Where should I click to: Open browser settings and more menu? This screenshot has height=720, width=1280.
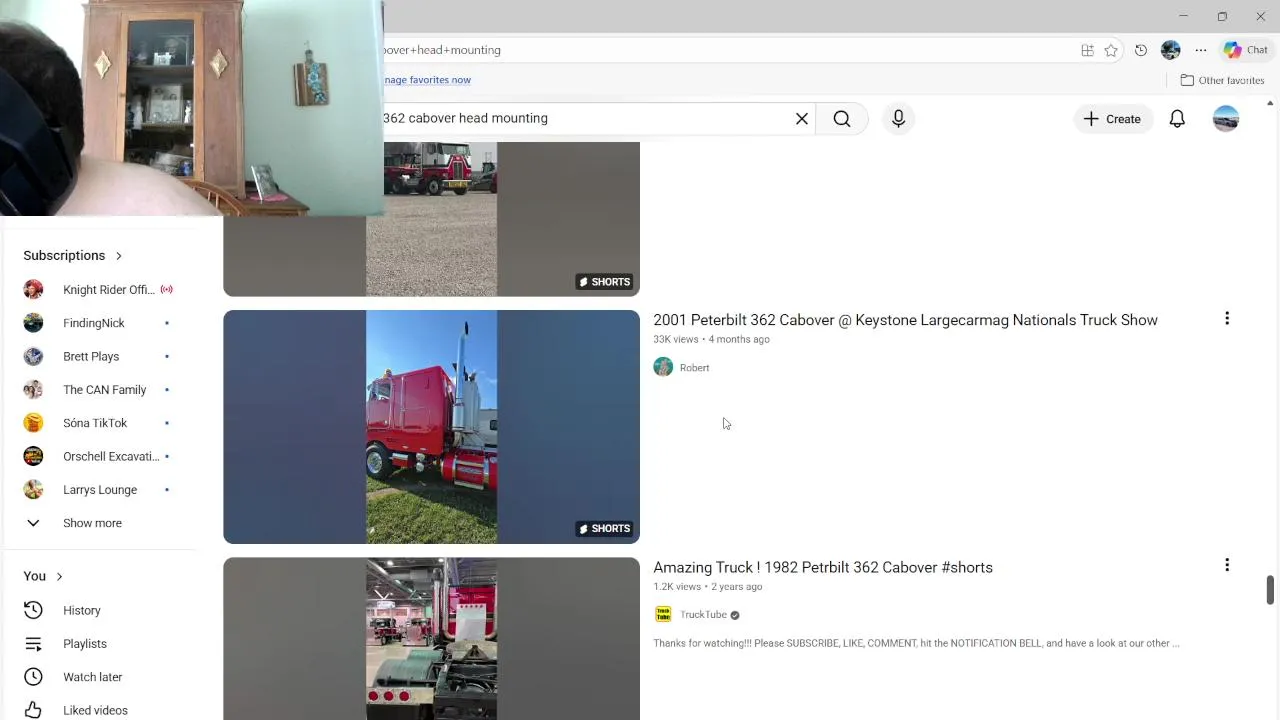click(x=1201, y=50)
